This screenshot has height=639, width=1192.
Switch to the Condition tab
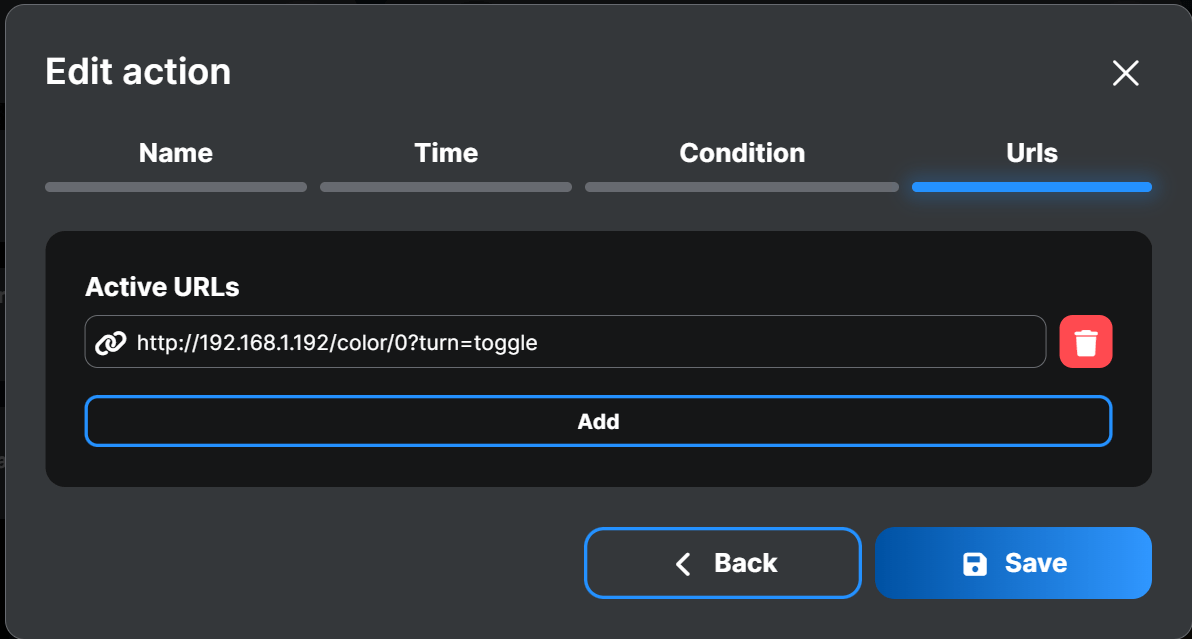point(742,152)
